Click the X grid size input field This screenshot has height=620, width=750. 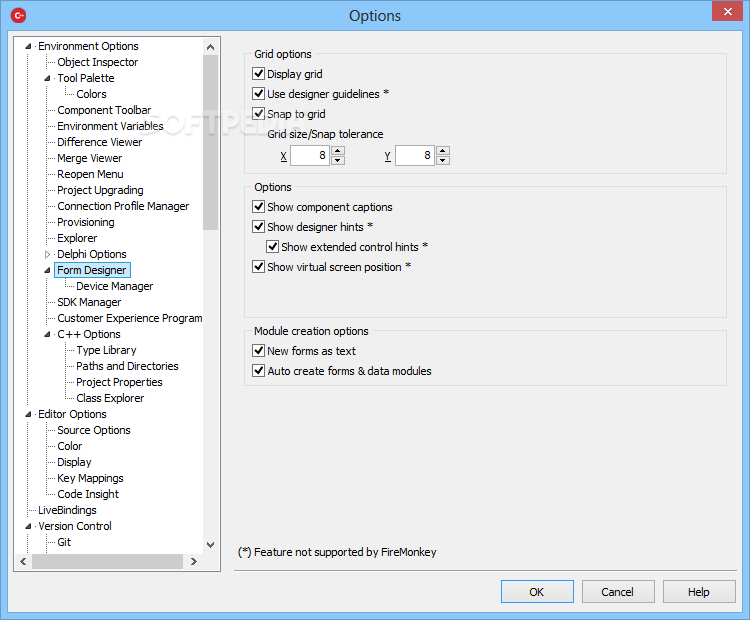point(310,155)
